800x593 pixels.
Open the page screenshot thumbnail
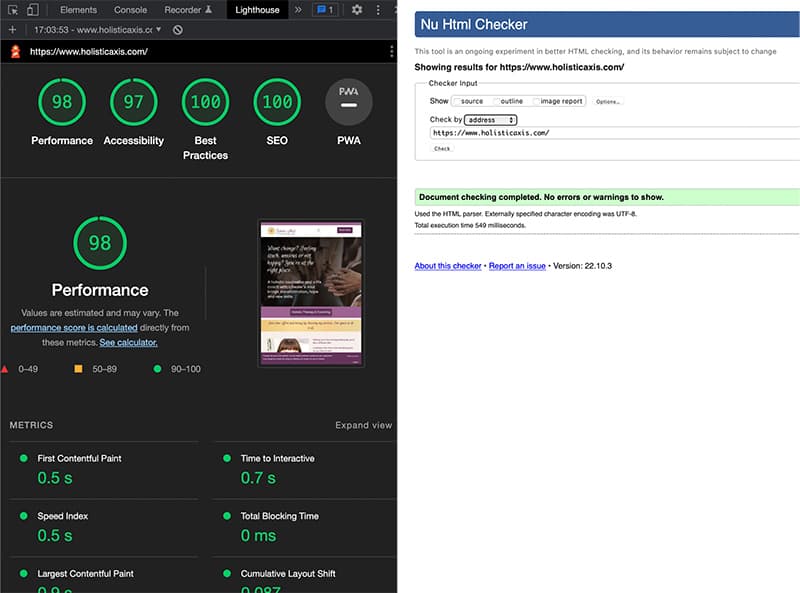click(311, 293)
